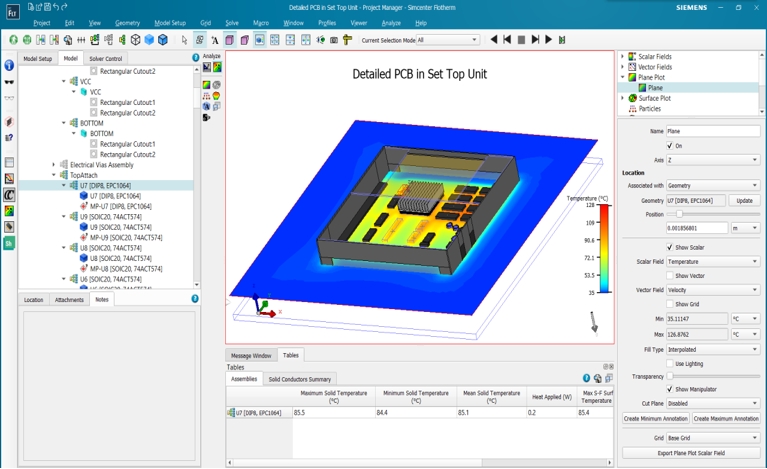The width and height of the screenshot is (767, 469).
Task: Click the blue help icon above the Notes panel
Action: click(195, 299)
